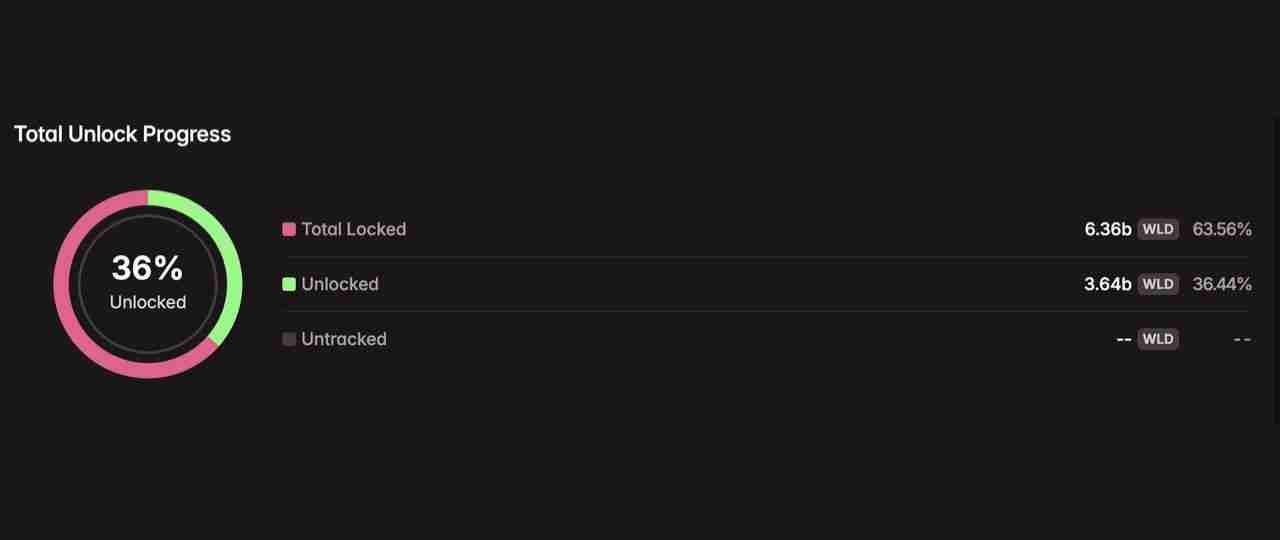Screen dimensions: 1280x540
Task: Click the WLD badge in Untracked row
Action: coord(1158,339)
